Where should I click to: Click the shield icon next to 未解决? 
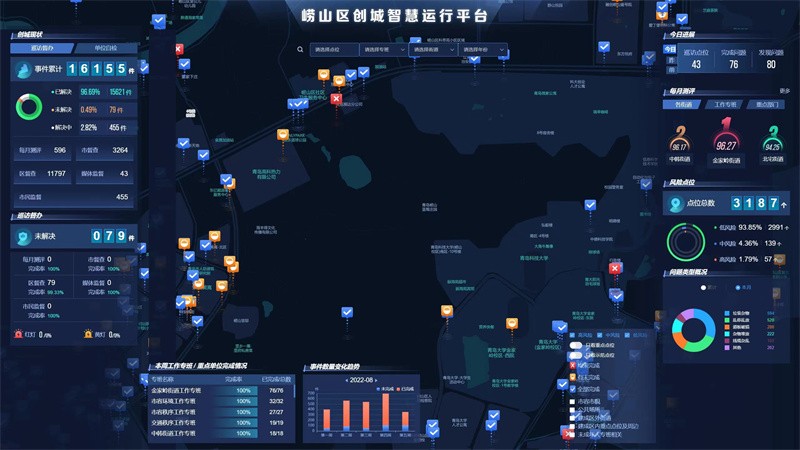24,236
